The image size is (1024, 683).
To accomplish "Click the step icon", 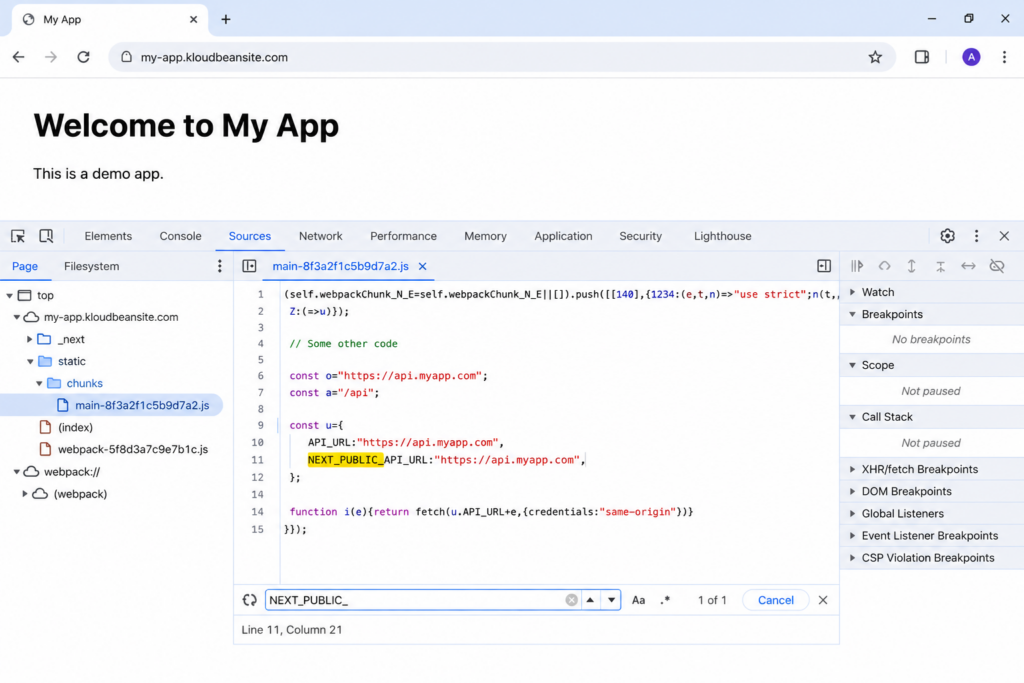I will [968, 266].
